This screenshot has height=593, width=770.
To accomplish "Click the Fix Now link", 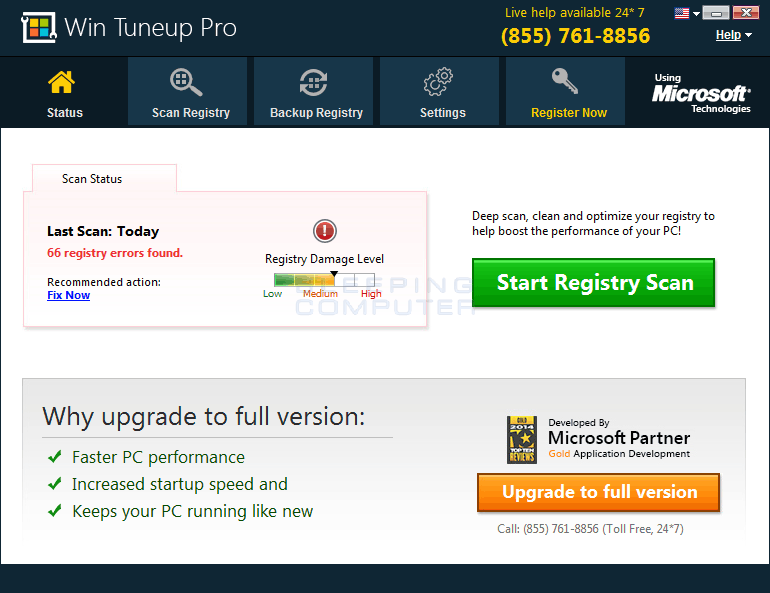I will point(68,295).
